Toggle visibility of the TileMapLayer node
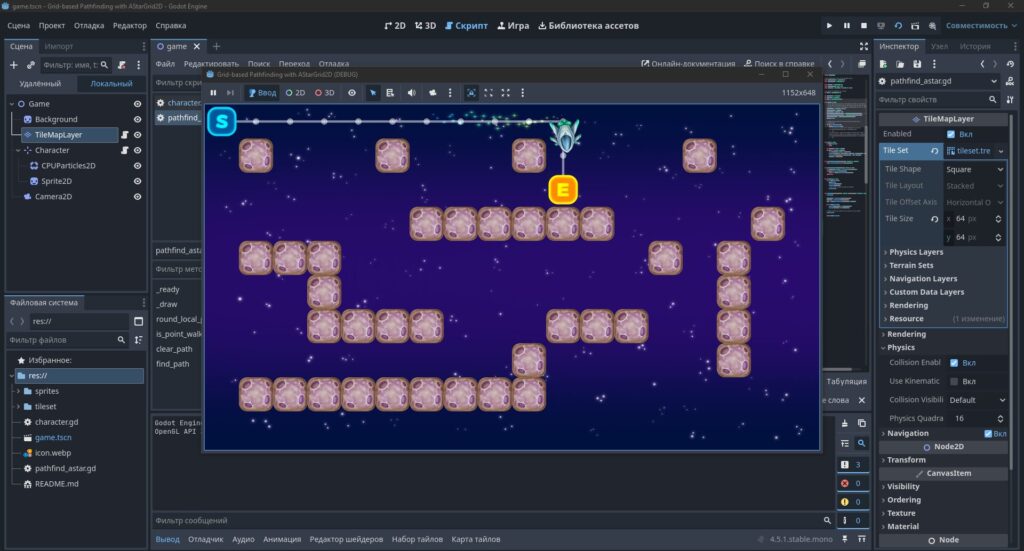Viewport: 1024px width, 551px height. (x=137, y=134)
